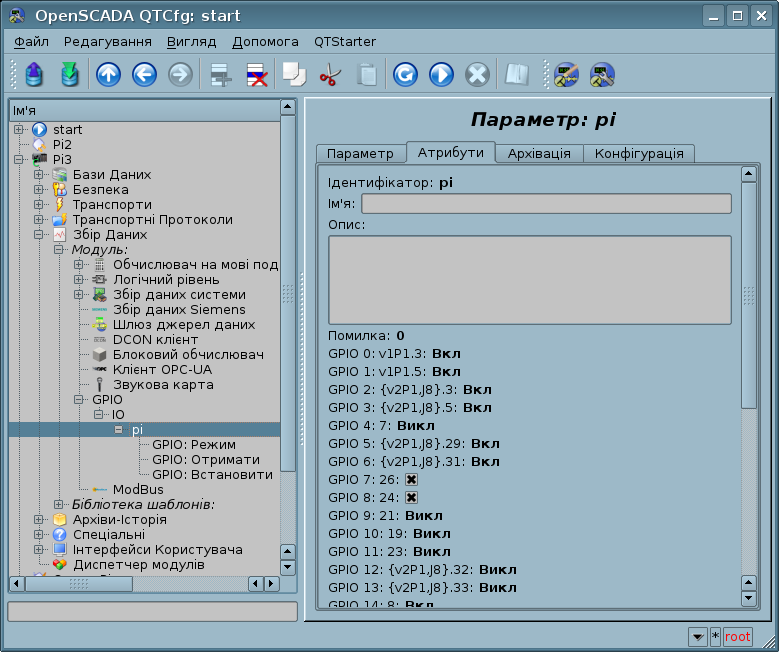Start periodic refresh with the play icon
Screen dimensions: 779x652
[x=441, y=75]
